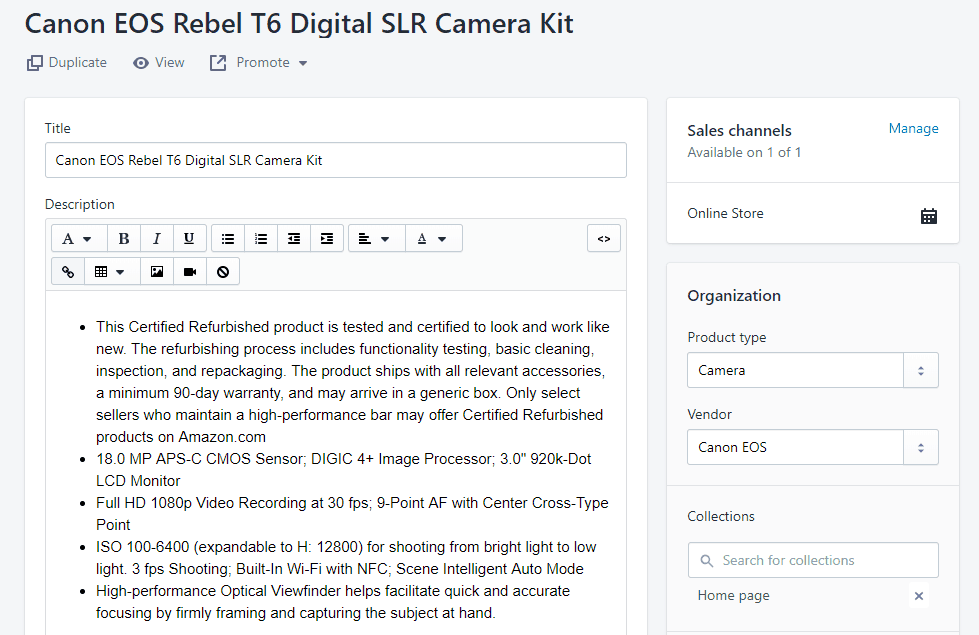Screen dimensions: 979x635
Task: Insert a link in description
Action: coord(67,272)
